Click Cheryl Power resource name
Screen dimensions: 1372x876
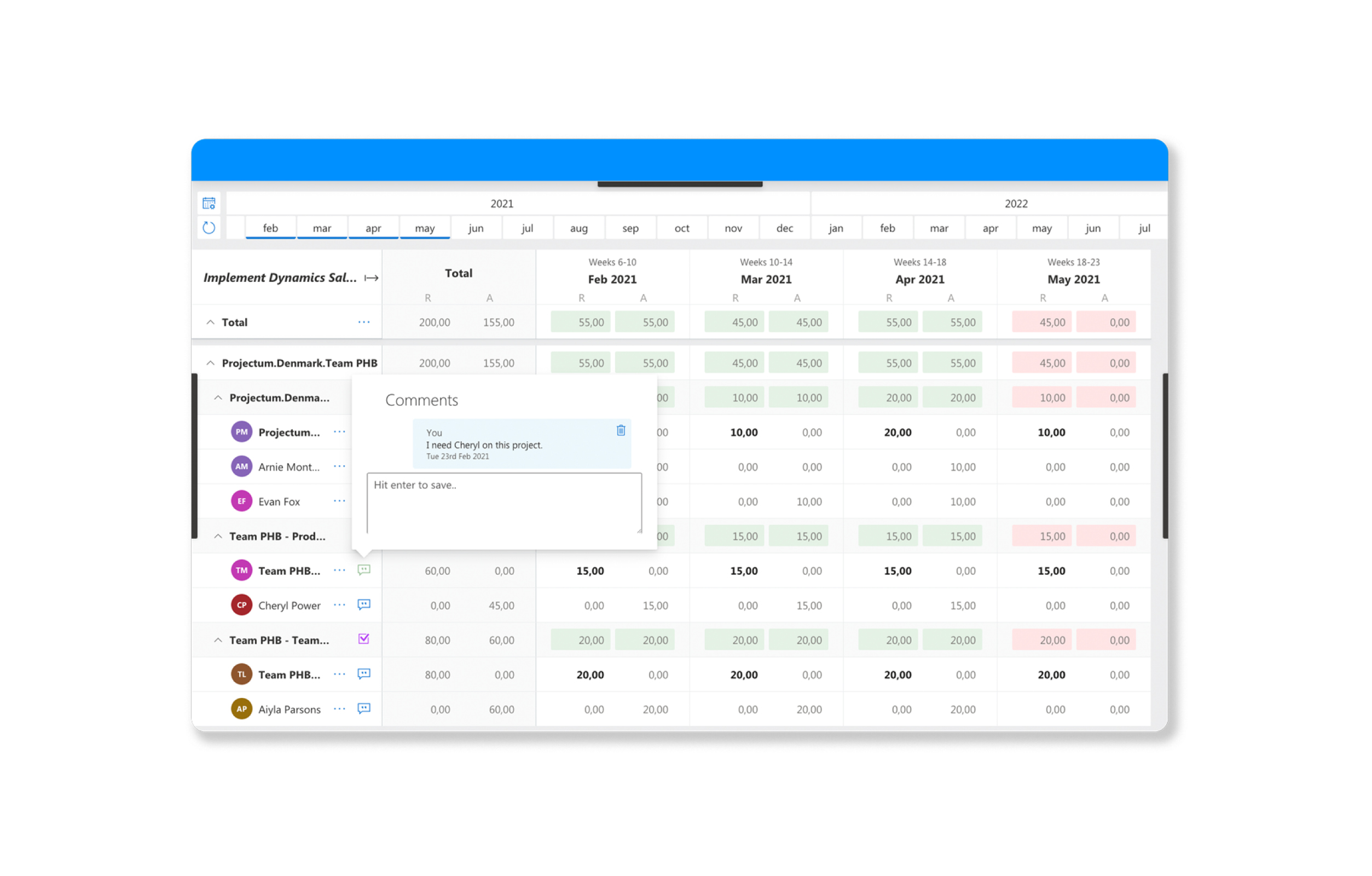click(289, 606)
